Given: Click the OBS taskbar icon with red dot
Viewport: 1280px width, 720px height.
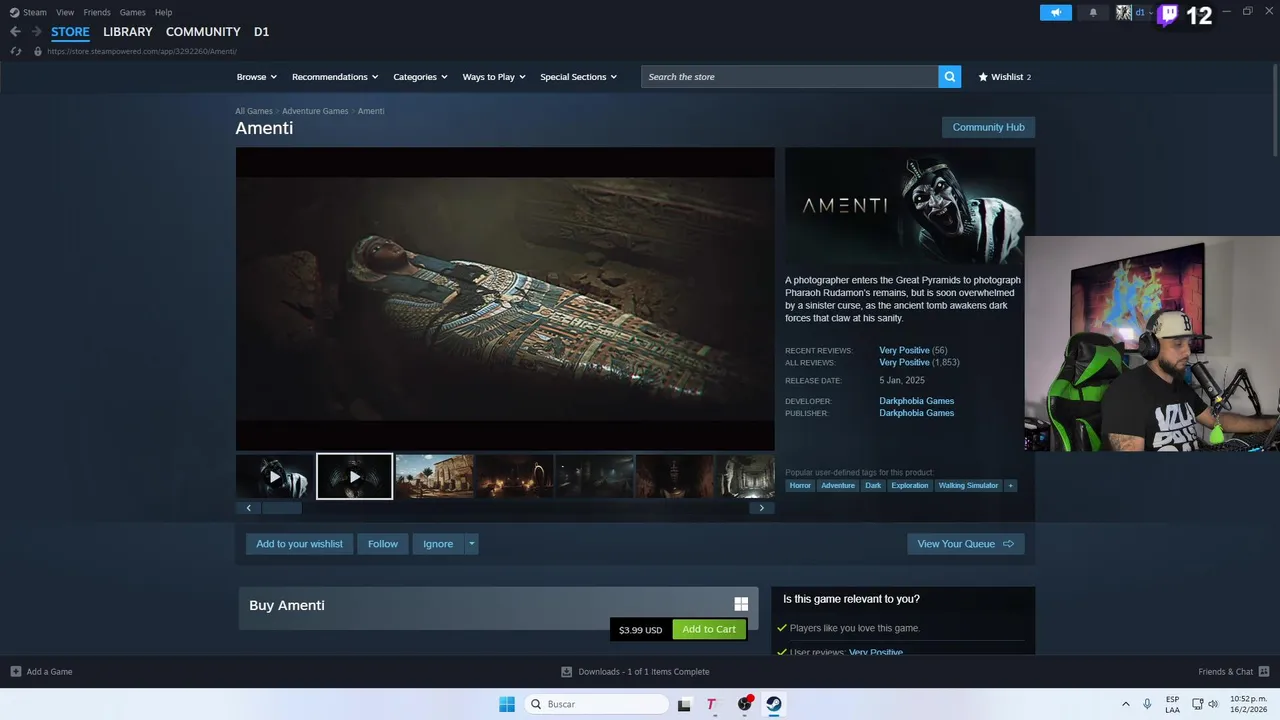Looking at the screenshot, I should tap(744, 704).
